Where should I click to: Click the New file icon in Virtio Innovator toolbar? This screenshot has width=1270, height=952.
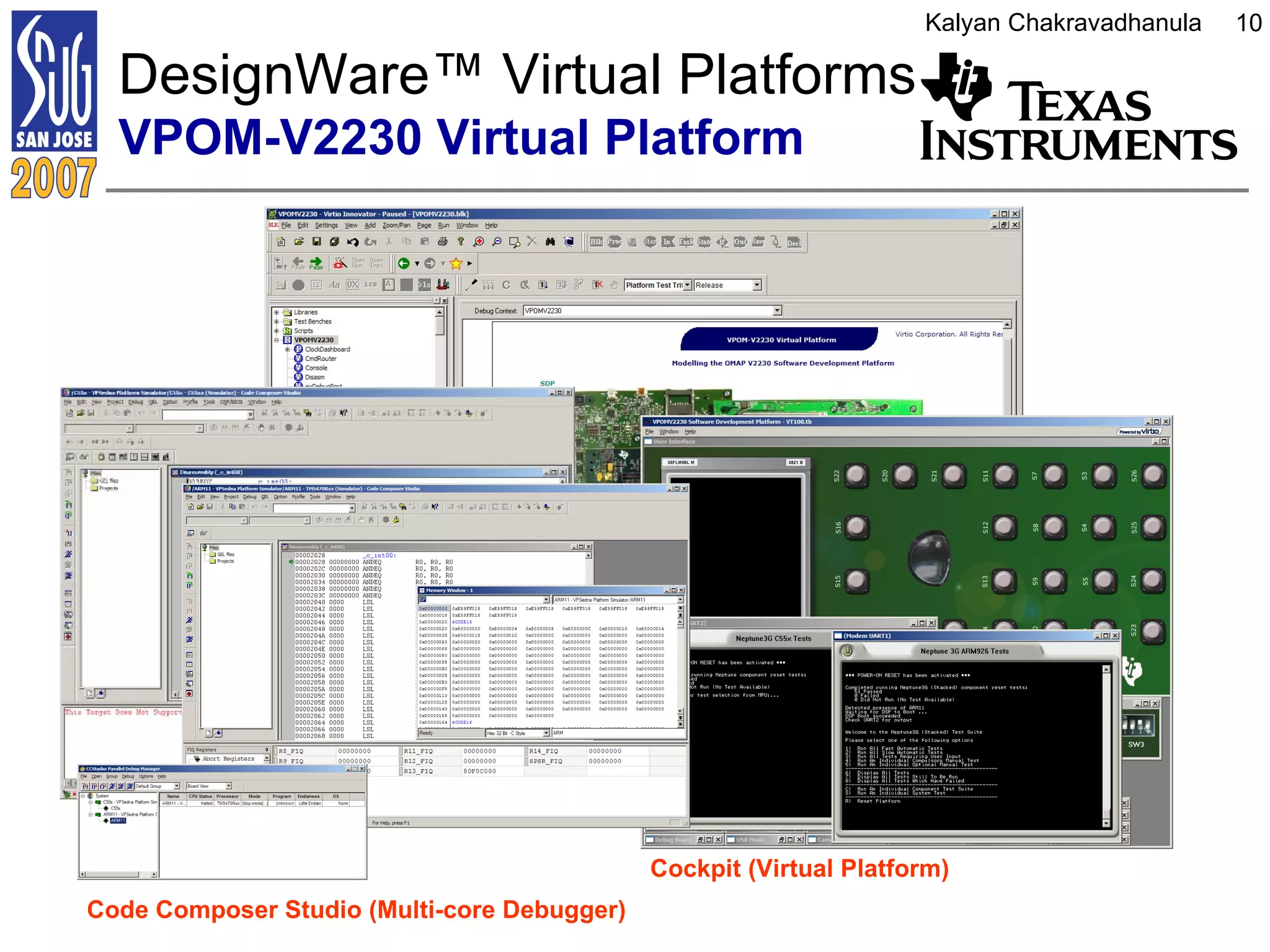[x=281, y=242]
